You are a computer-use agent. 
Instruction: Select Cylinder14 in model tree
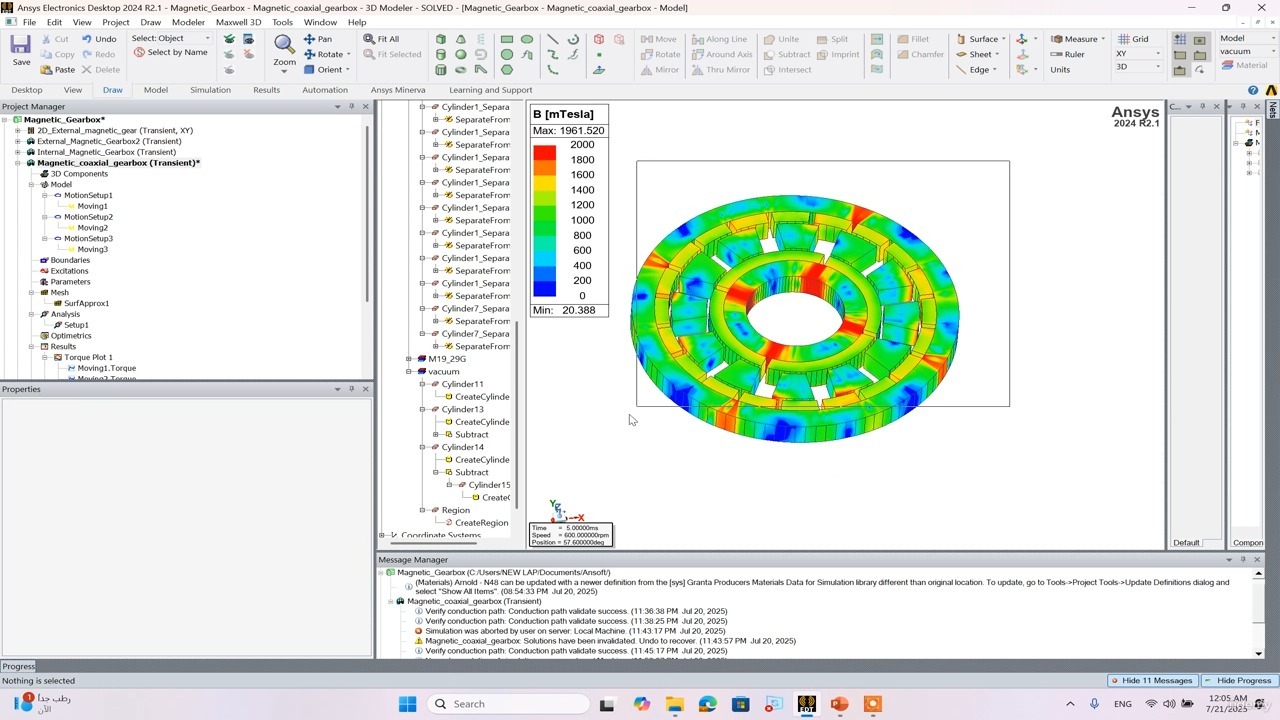coord(462,447)
